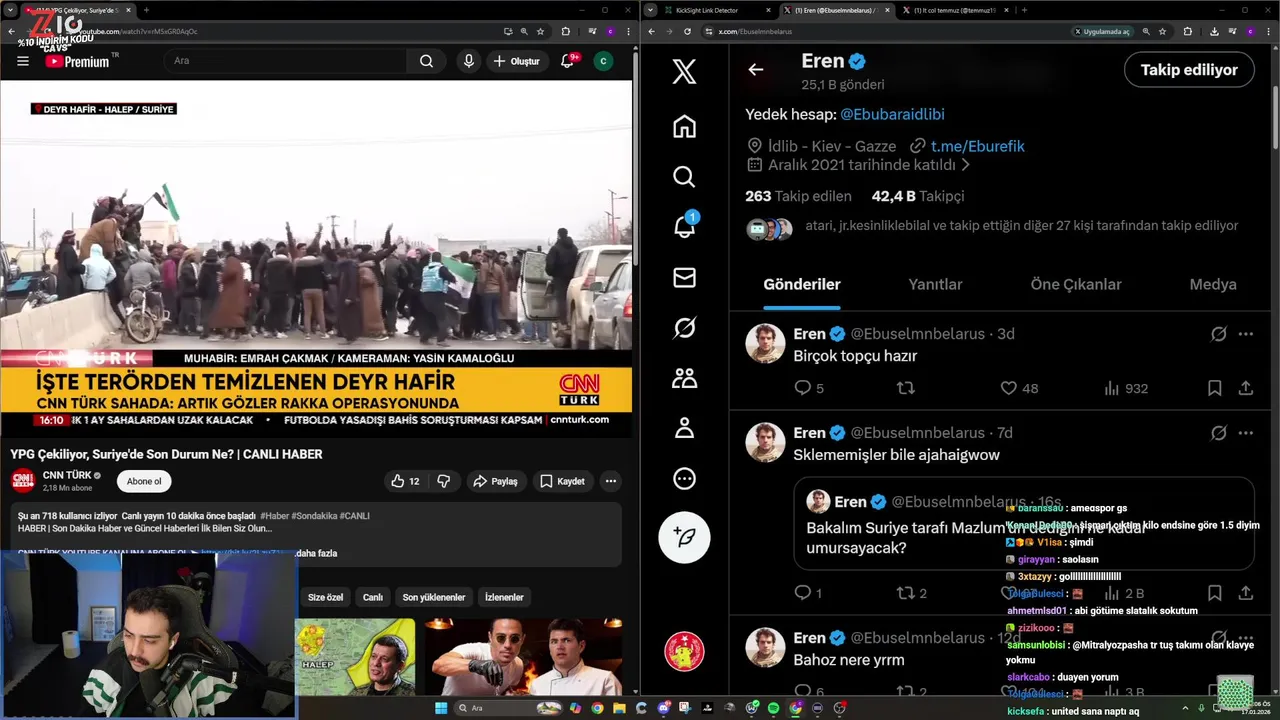
Task: Go to X Home house icon
Action: click(x=684, y=127)
